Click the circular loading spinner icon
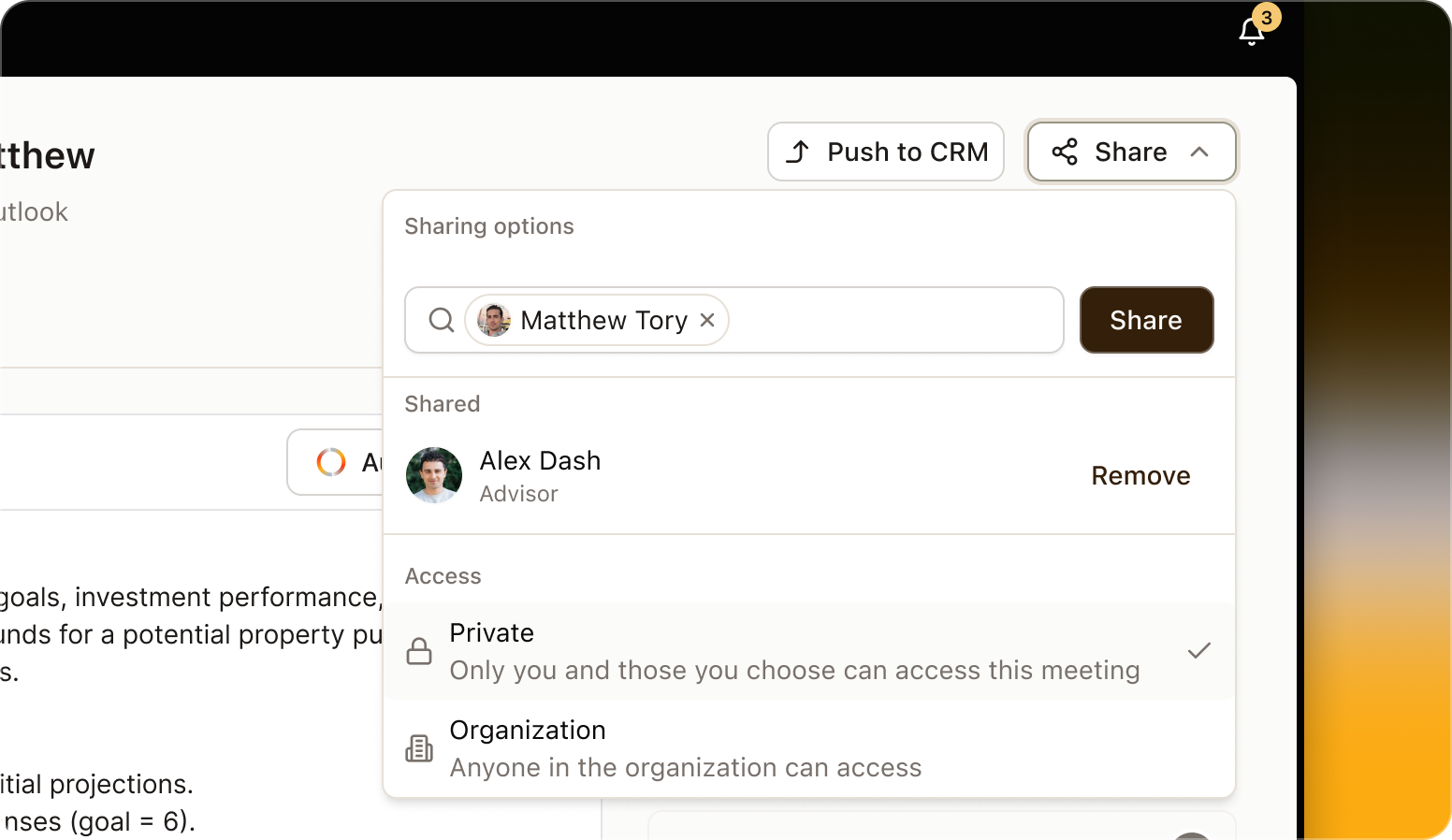Viewport: 1452px width, 840px height. point(330,462)
